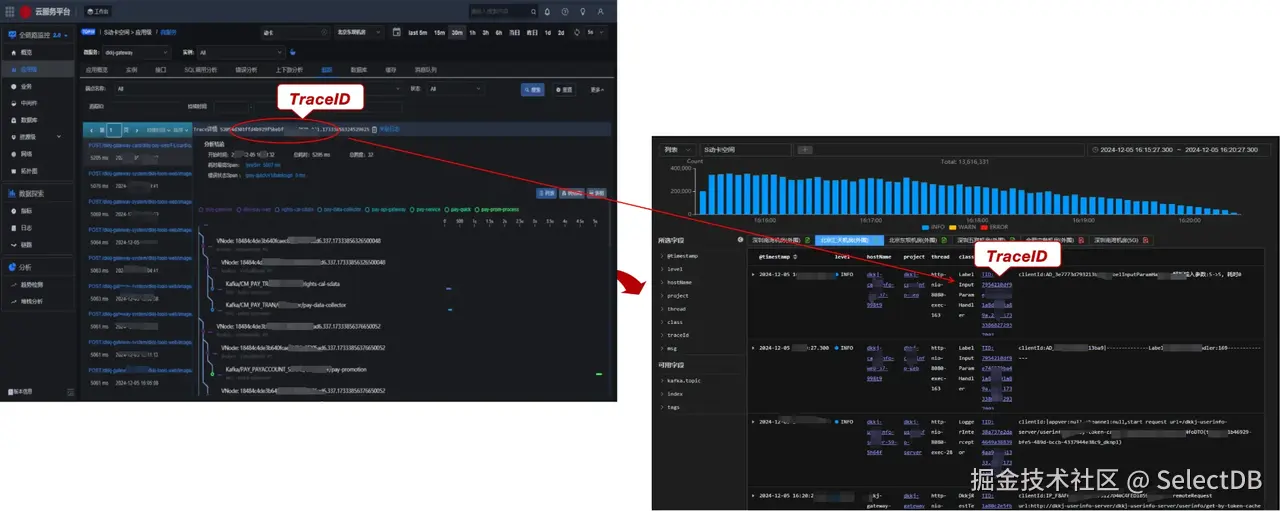The width and height of the screenshot is (1280, 511).
Task: Open 指标 under 数据探索
Action: coord(26,211)
